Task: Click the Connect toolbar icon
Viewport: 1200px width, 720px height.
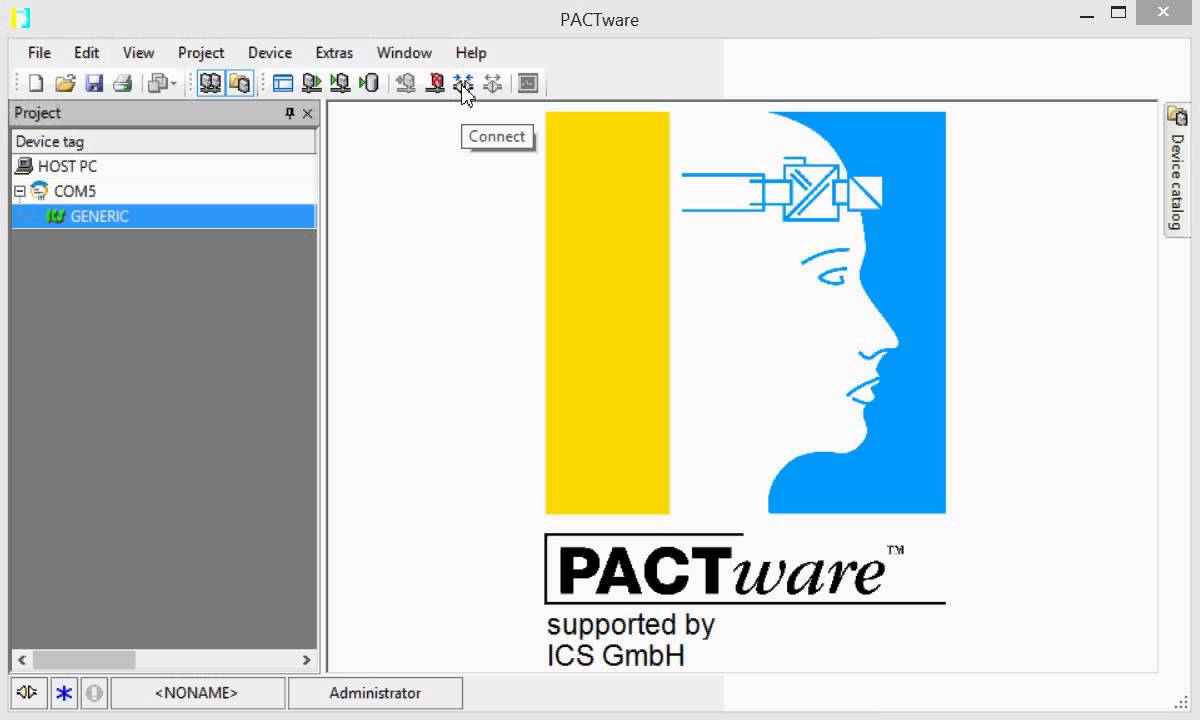Action: (x=463, y=84)
